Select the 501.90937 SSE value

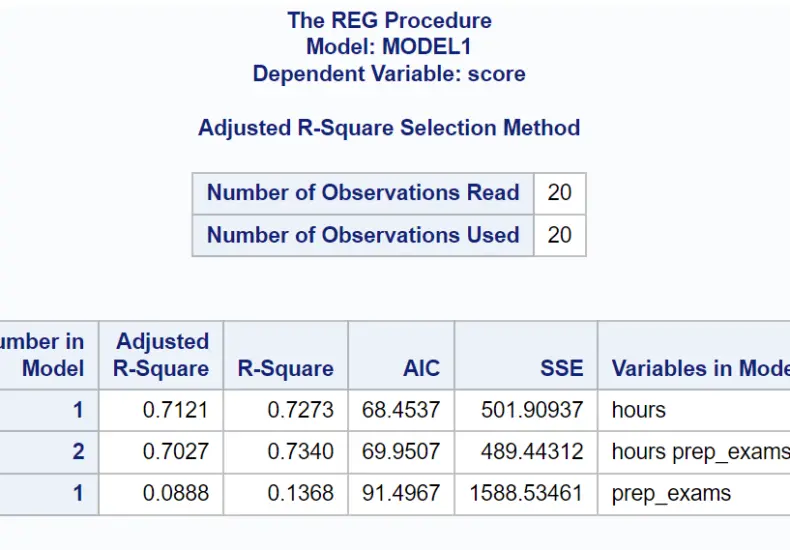point(526,410)
